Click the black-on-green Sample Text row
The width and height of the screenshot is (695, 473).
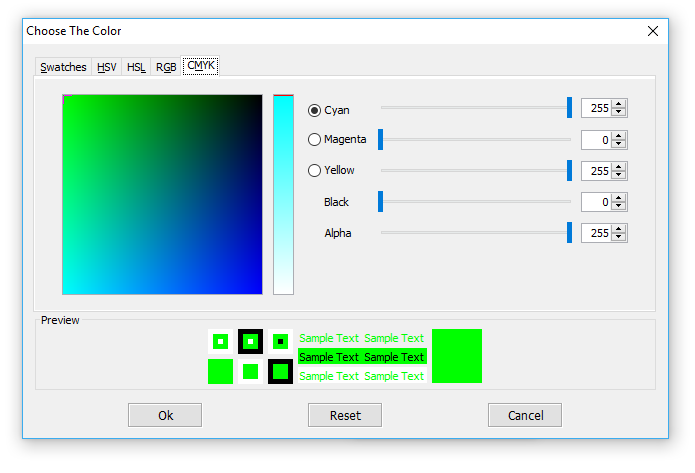(362, 357)
